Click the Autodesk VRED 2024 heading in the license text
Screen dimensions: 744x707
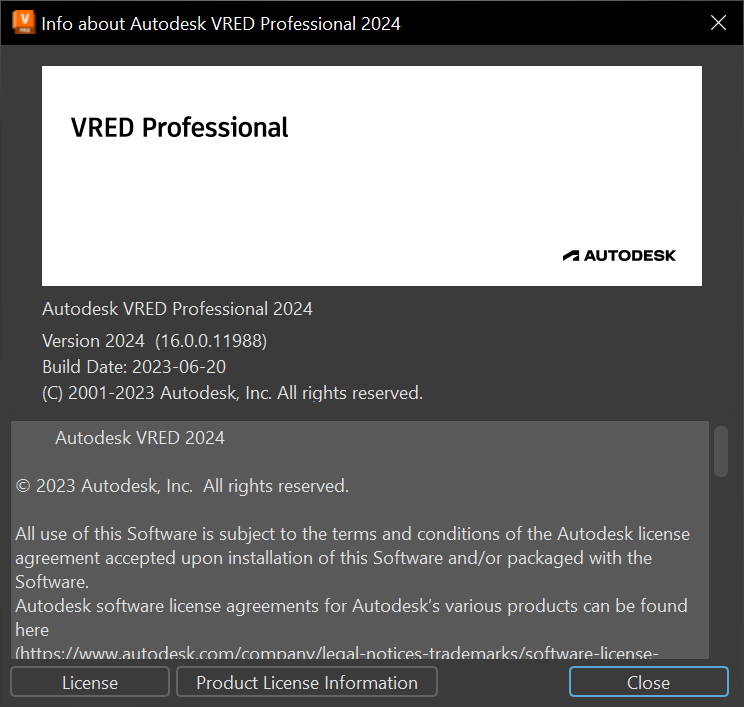point(140,438)
